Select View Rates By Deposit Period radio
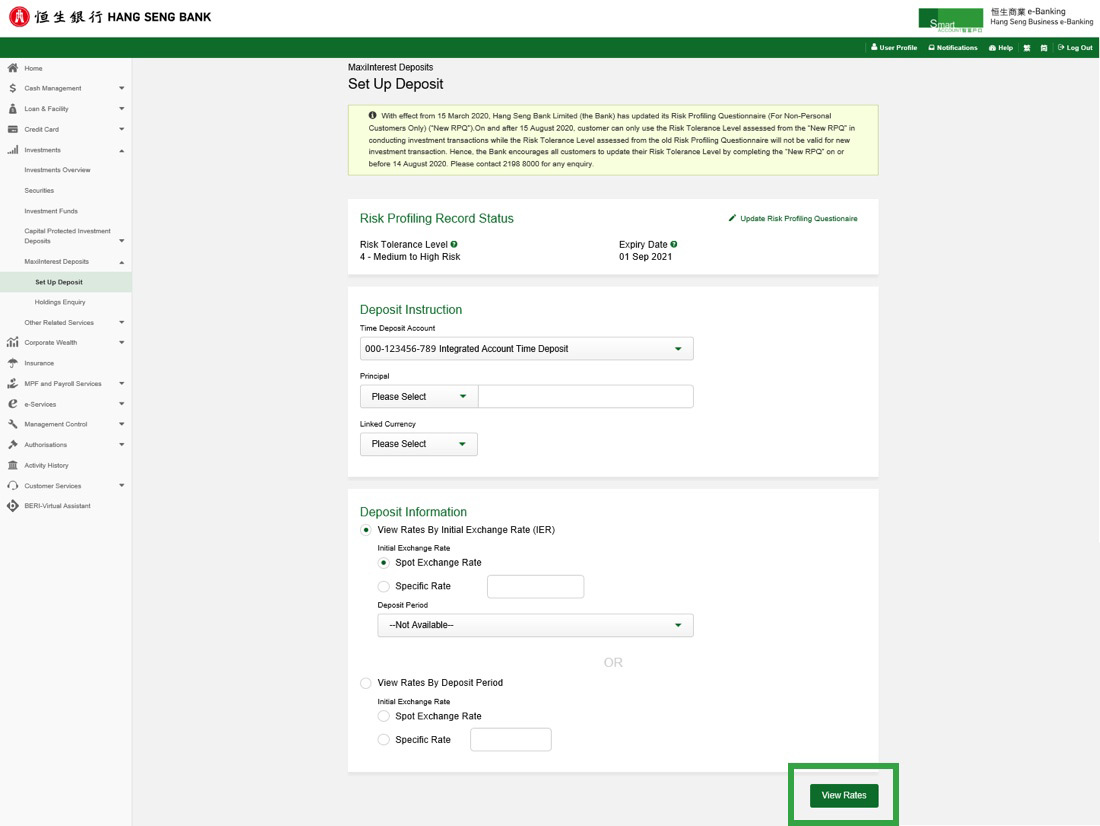1100x826 pixels. point(366,683)
